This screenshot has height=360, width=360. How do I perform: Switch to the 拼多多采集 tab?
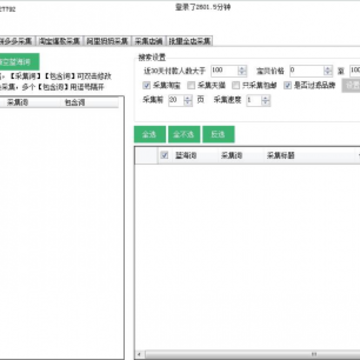click(x=17, y=41)
